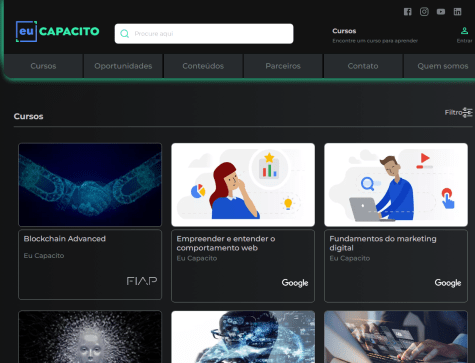
Task: Click the FIAP logo on Blockchain card
Action: pos(142,281)
